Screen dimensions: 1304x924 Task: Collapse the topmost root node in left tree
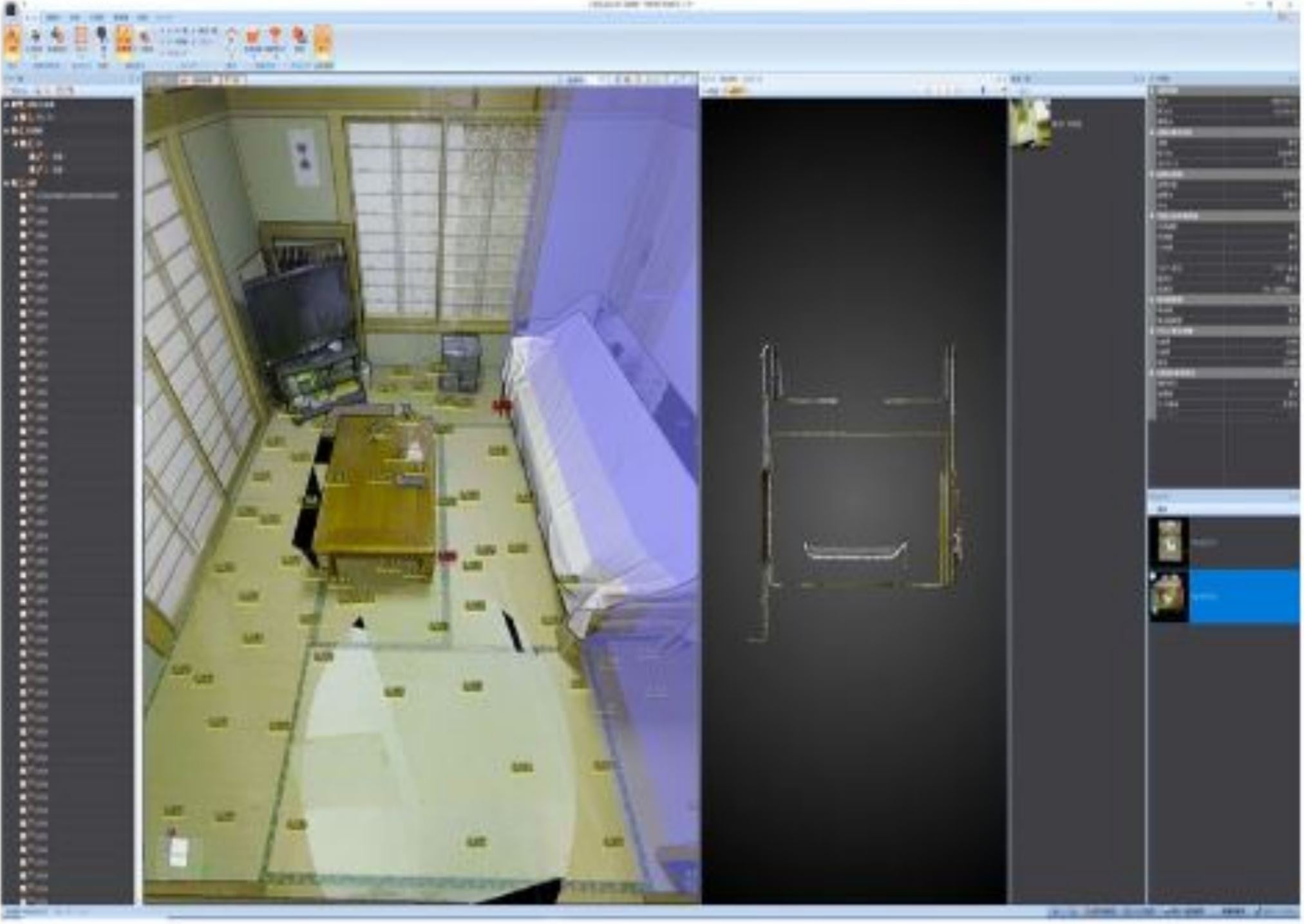pyautogui.click(x=6, y=104)
